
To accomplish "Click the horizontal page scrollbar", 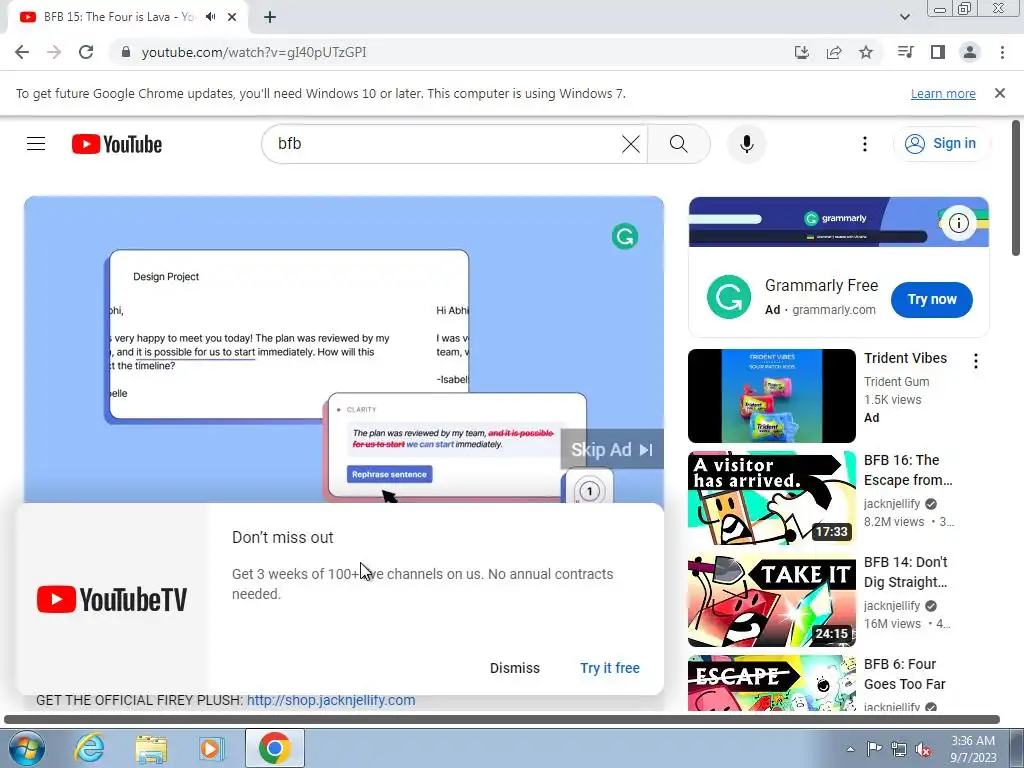I will click(x=502, y=720).
